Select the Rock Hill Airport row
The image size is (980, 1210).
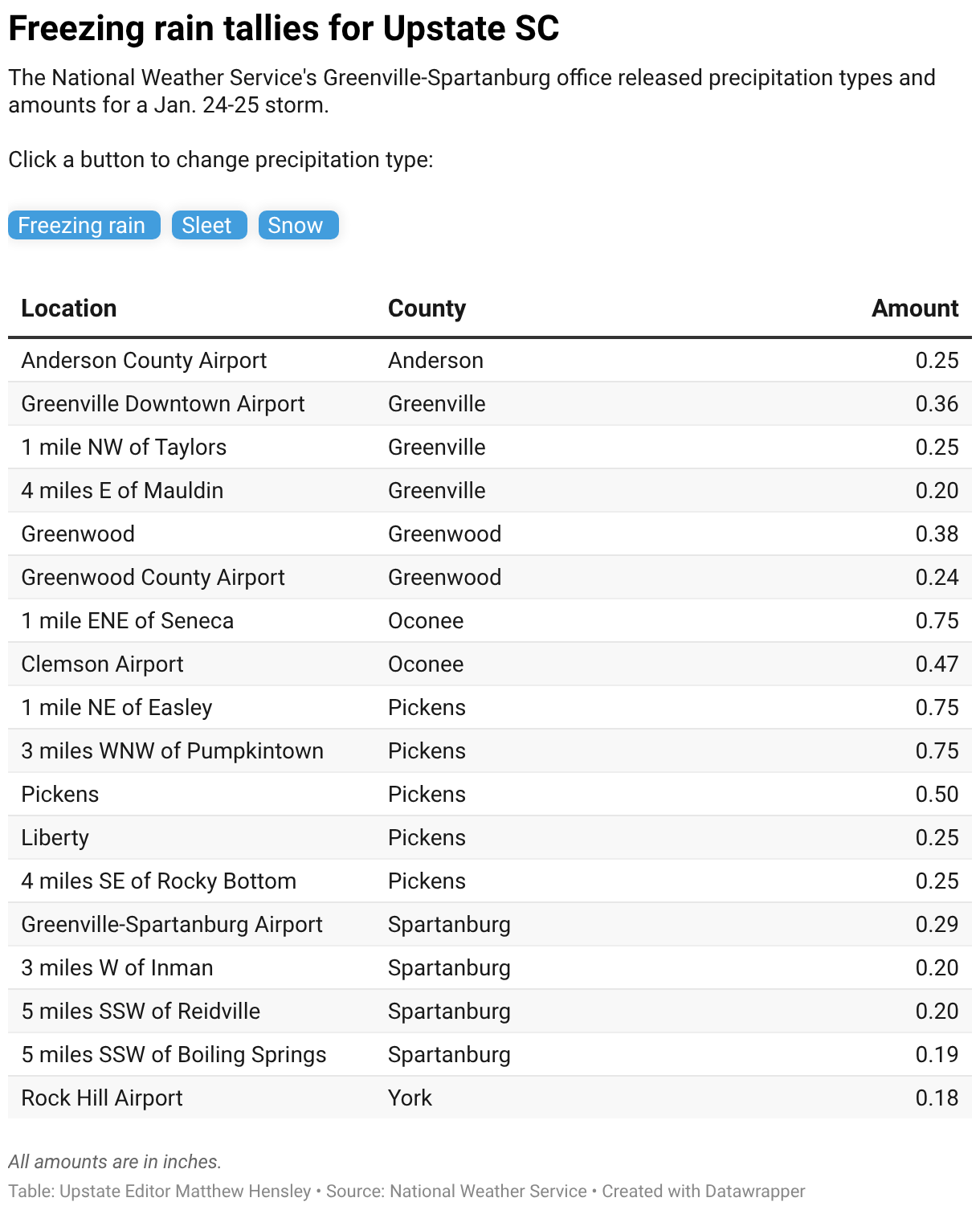[x=490, y=1098]
